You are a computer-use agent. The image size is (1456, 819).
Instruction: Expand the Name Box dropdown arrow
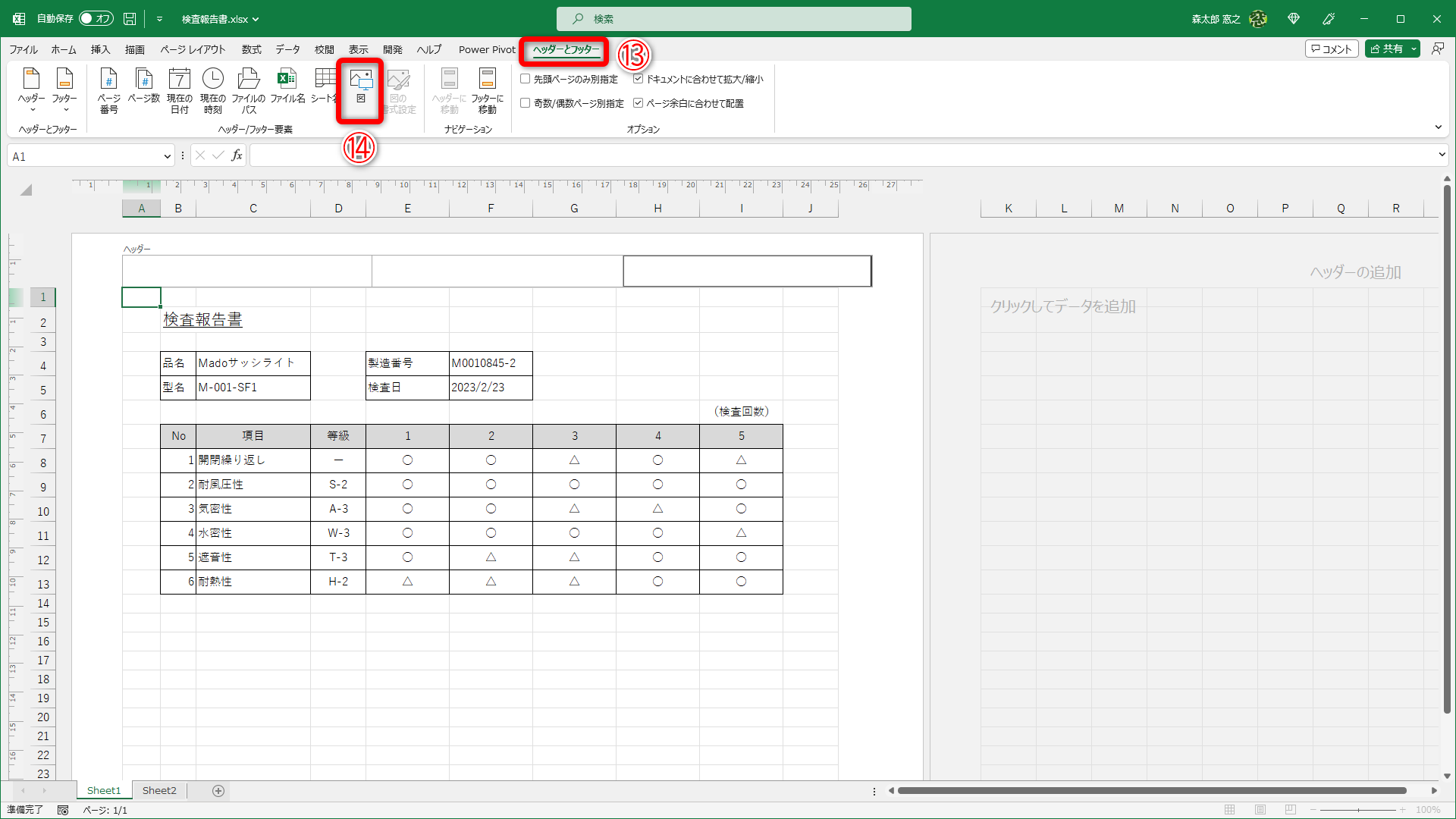(x=167, y=156)
